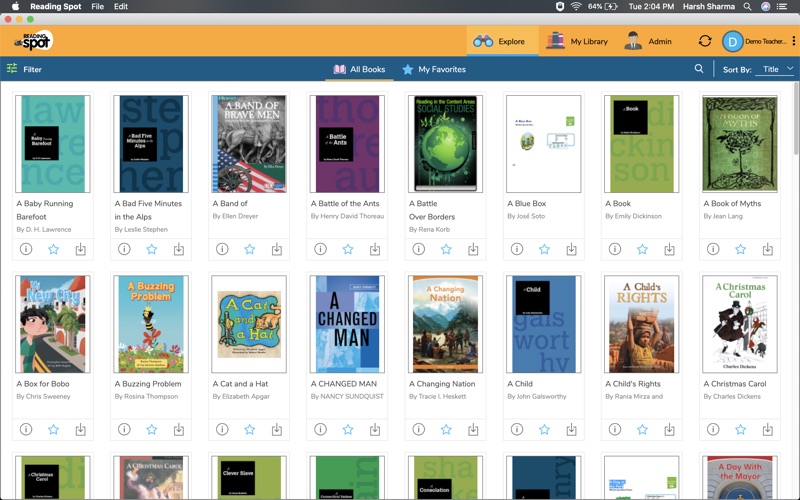
Task: Click the vertical scrollbar of book list
Action: click(x=796, y=117)
